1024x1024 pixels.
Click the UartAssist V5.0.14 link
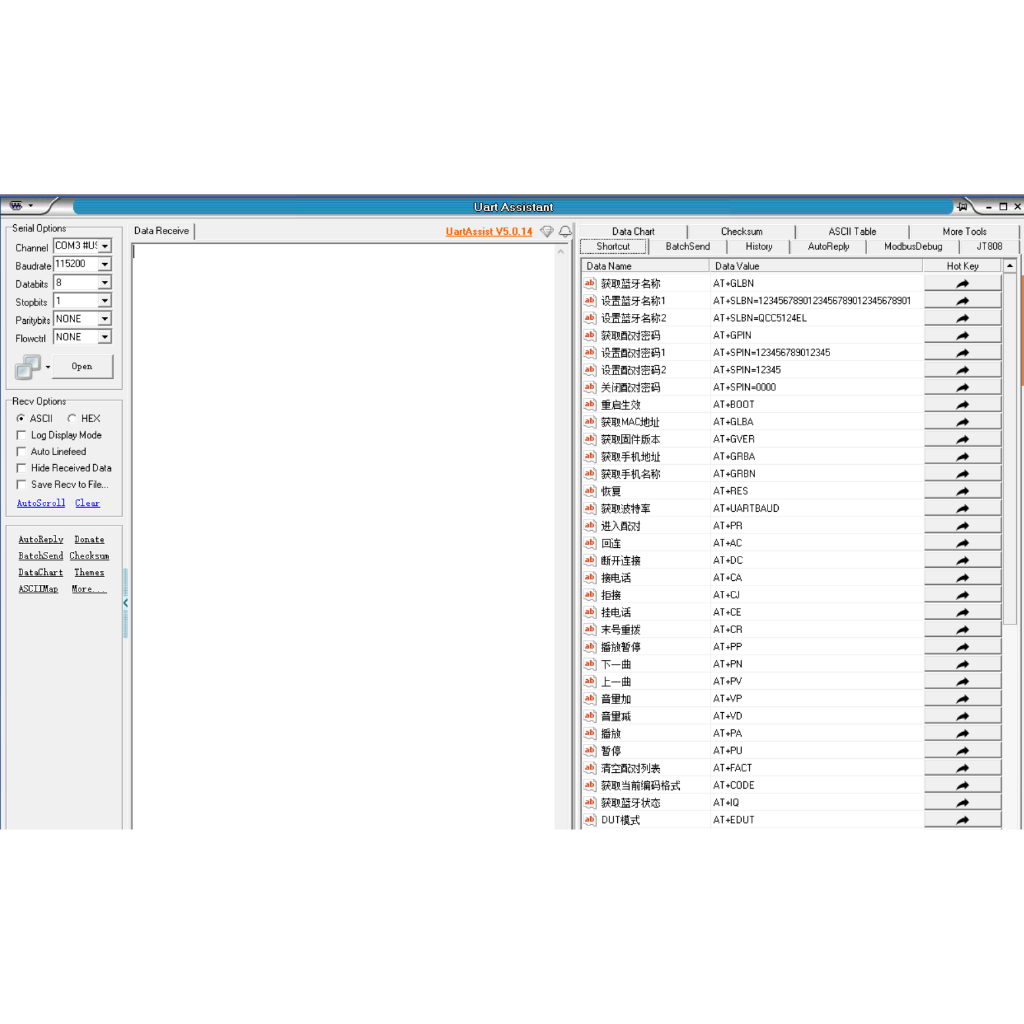(x=488, y=231)
